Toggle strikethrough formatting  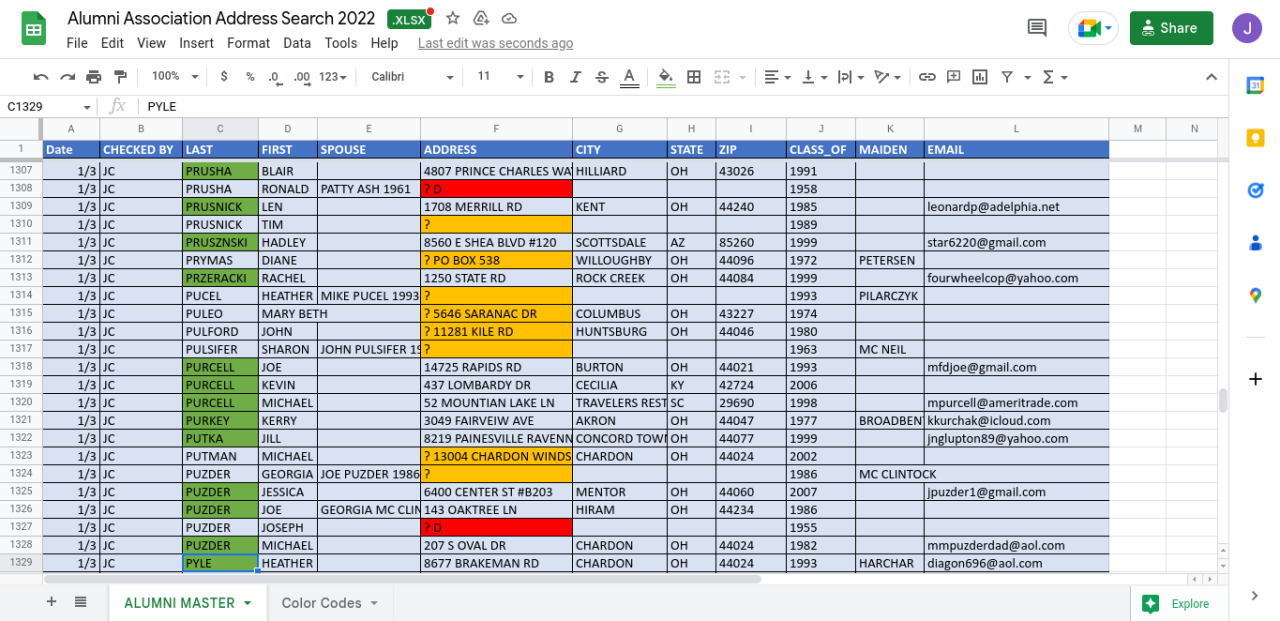602,77
